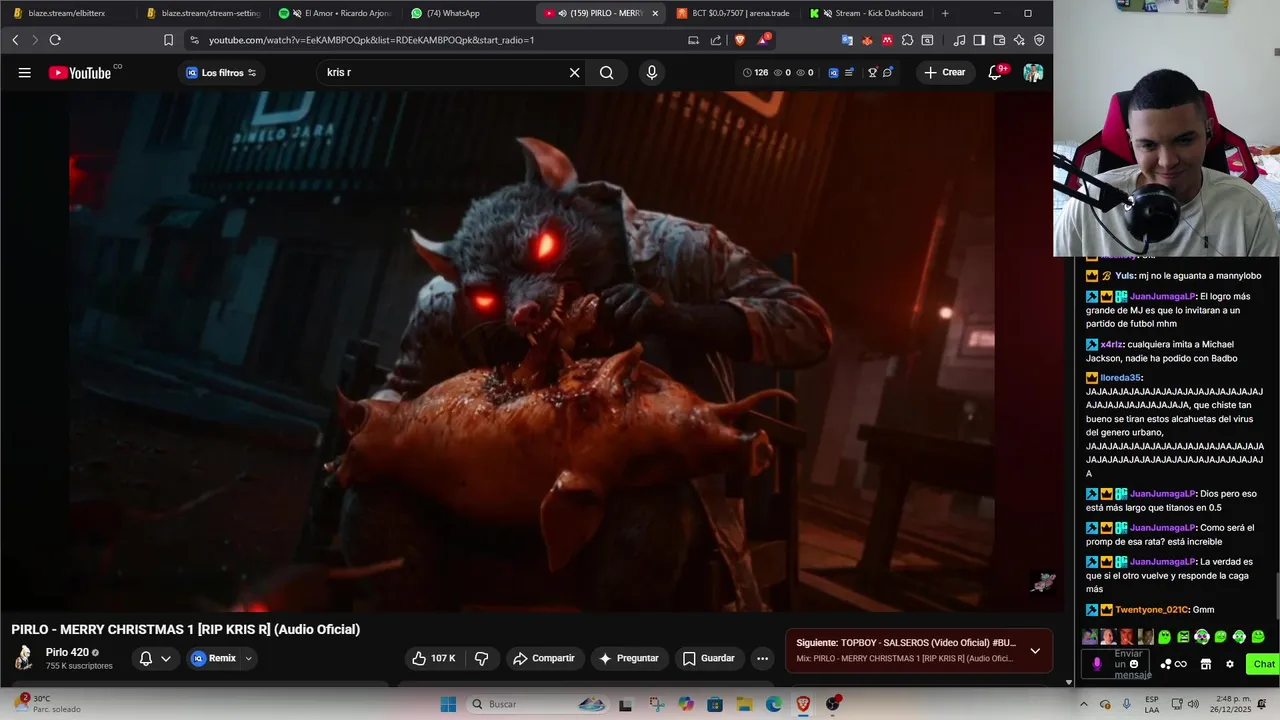Screen dimensions: 1280x720
Task: Expand the Remix dropdown arrow
Action: coord(248,658)
